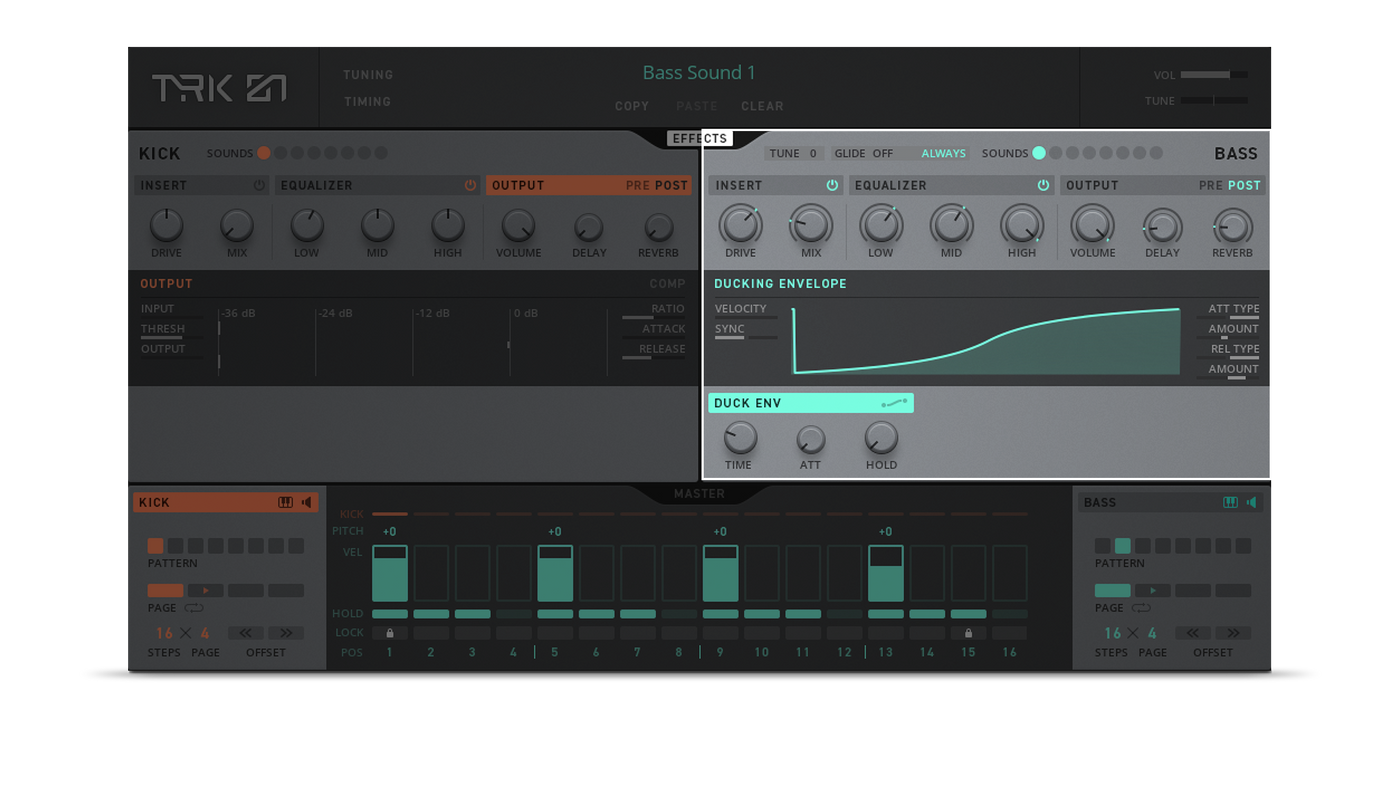Set Kick output routing to PRE
1400x804 pixels.
coord(638,185)
